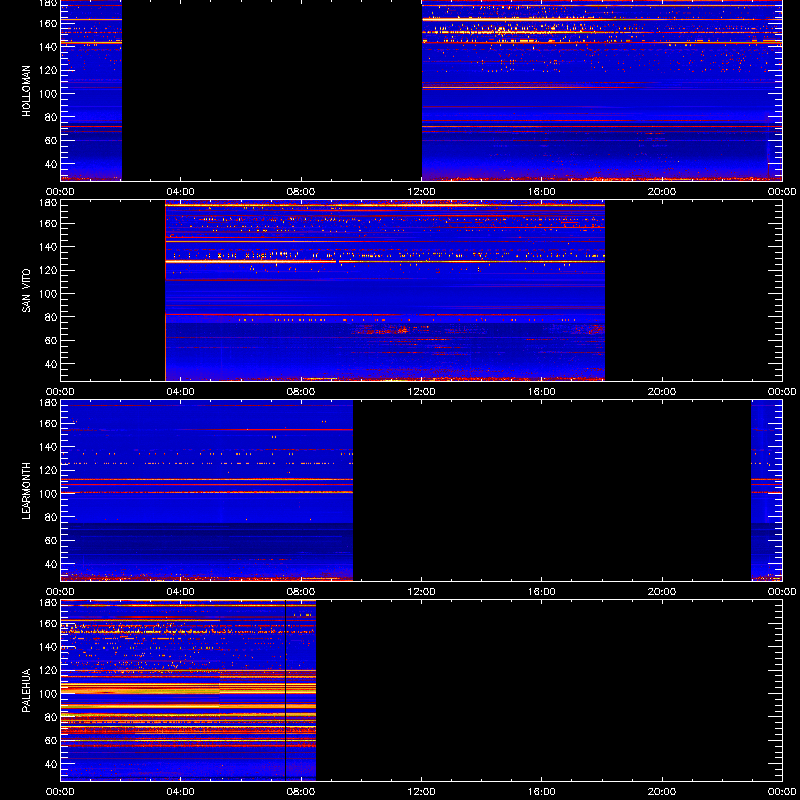This screenshot has height=800, width=800.
Task: Select the black vertical line in PALEHUA spectrogram
Action: pyautogui.click(x=286, y=690)
